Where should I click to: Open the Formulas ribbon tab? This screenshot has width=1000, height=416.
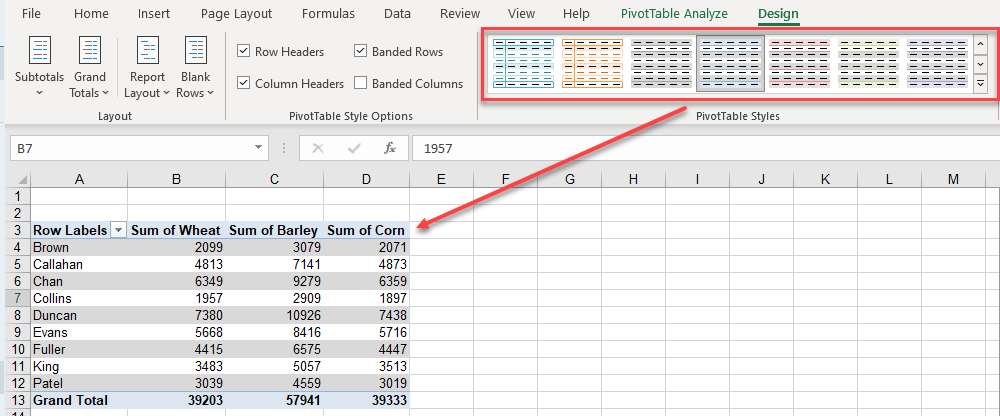coord(328,14)
